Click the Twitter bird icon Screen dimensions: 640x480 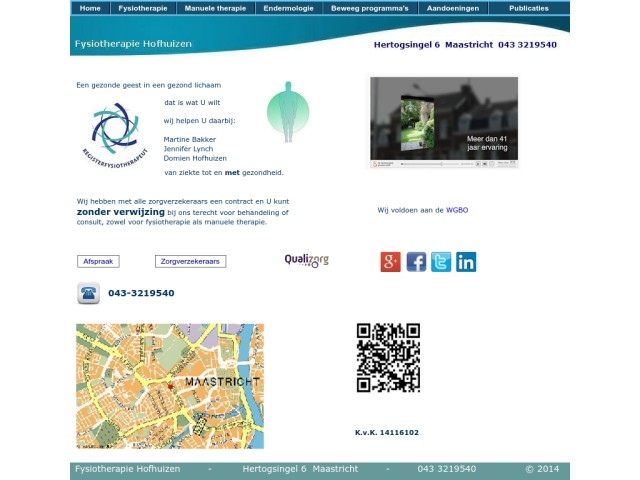[x=441, y=262]
